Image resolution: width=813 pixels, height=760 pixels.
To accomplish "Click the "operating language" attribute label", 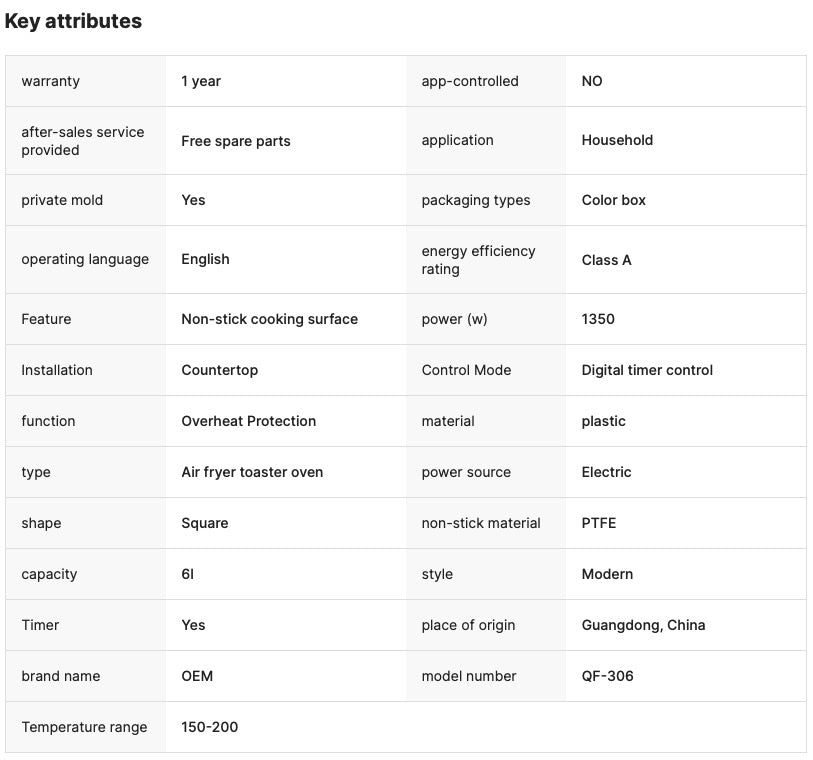I will click(x=85, y=259).
